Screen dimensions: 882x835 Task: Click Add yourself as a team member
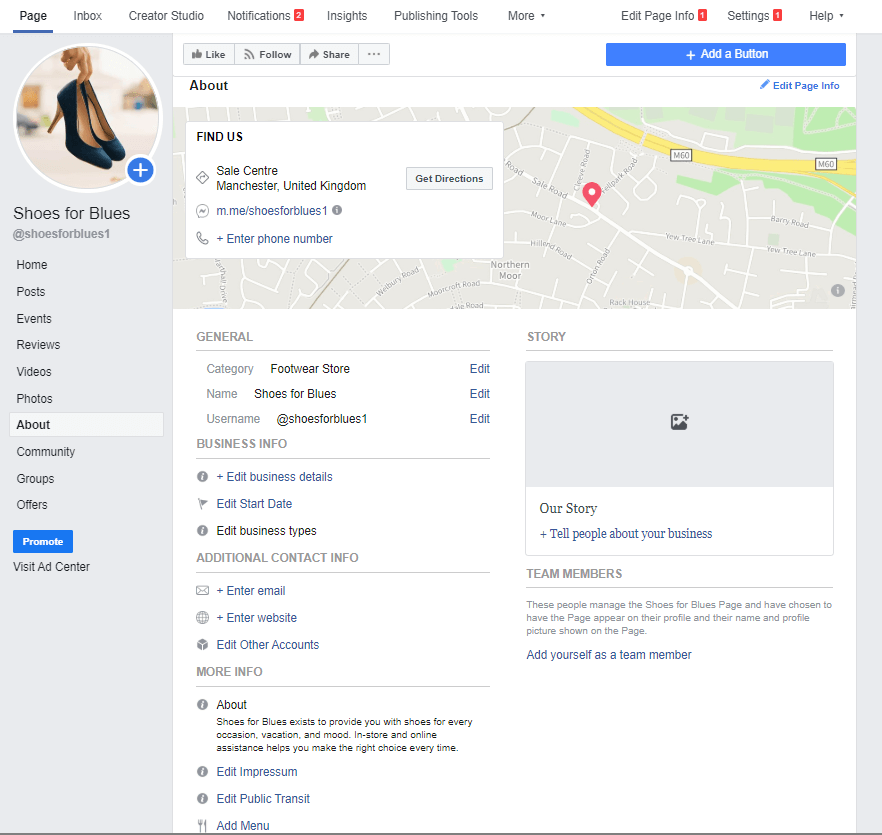[x=609, y=654]
